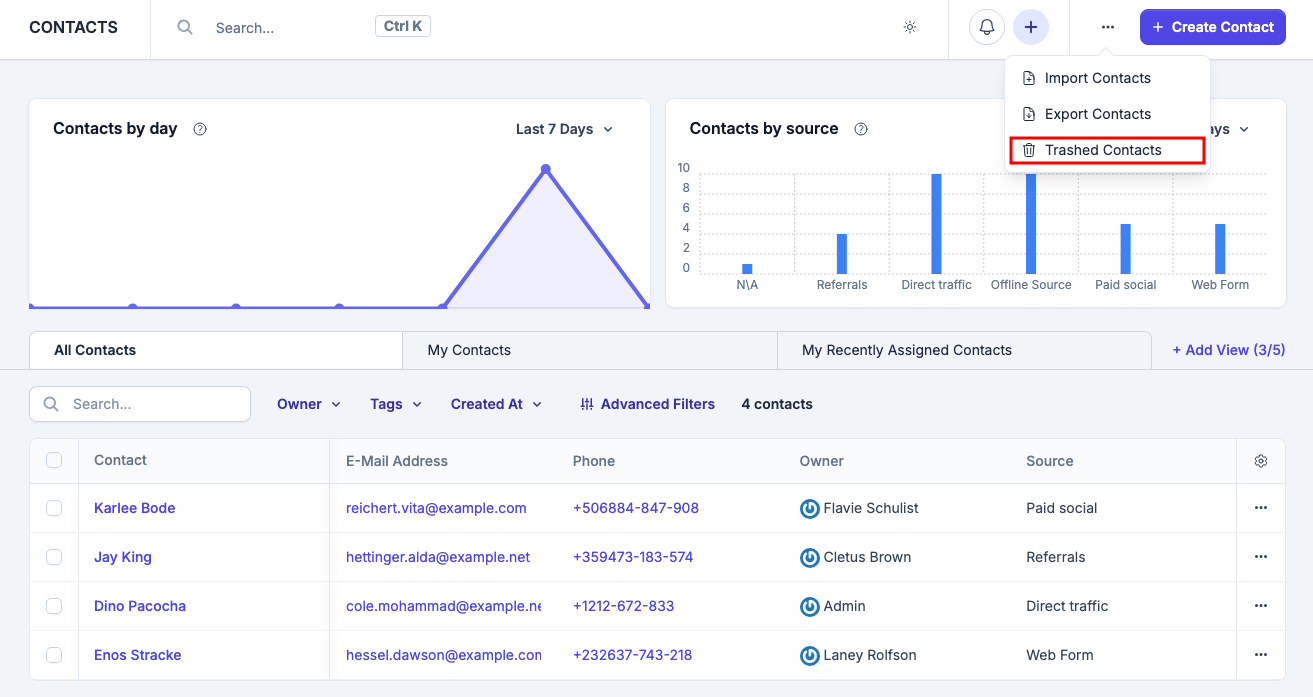Tick the select-all contacts checkbox
Image resolution: width=1313 pixels, height=697 pixels.
click(x=54, y=460)
